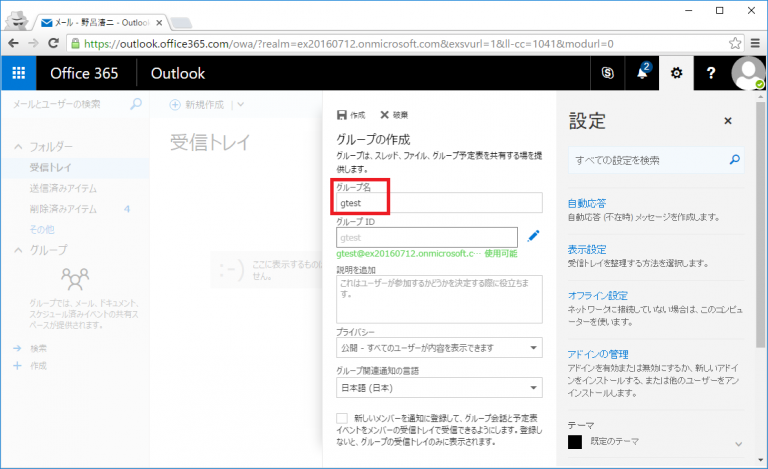The image size is (768, 469).
Task: Click the pencil icon to edit group ID
Action: click(x=533, y=236)
